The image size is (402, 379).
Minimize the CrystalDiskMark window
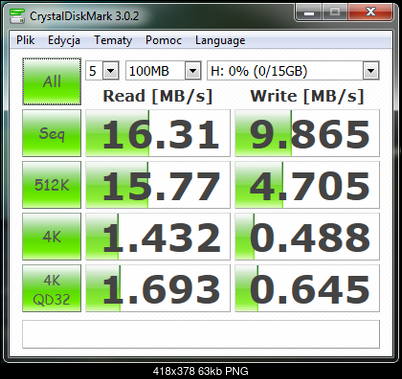309,13
